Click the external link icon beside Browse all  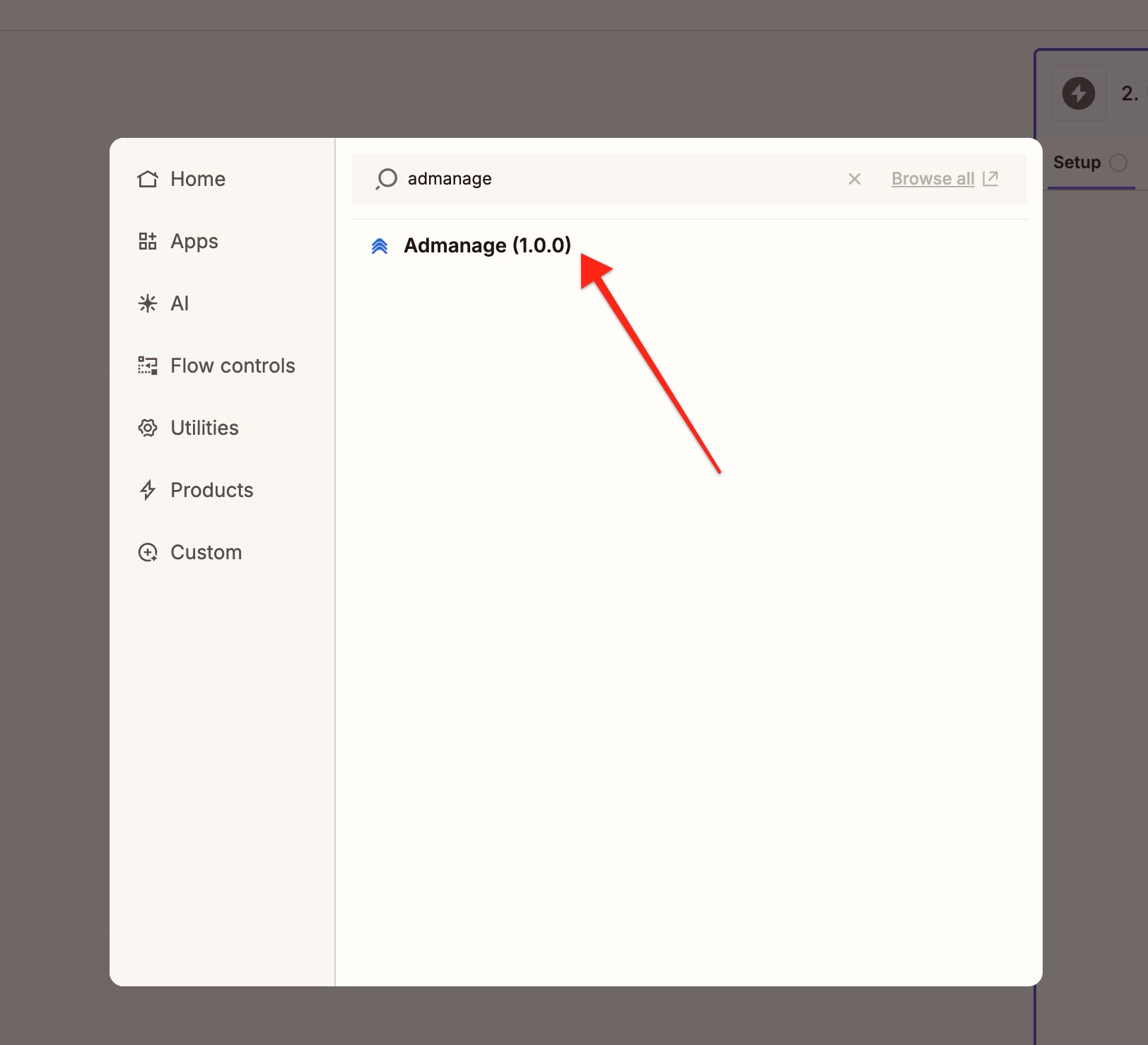click(990, 178)
